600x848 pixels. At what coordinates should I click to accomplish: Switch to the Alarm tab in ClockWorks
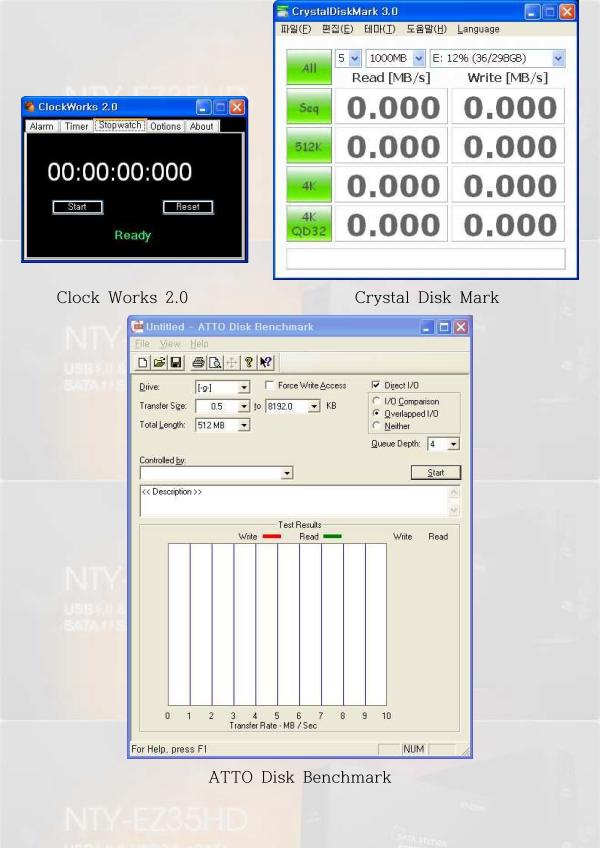click(42, 126)
